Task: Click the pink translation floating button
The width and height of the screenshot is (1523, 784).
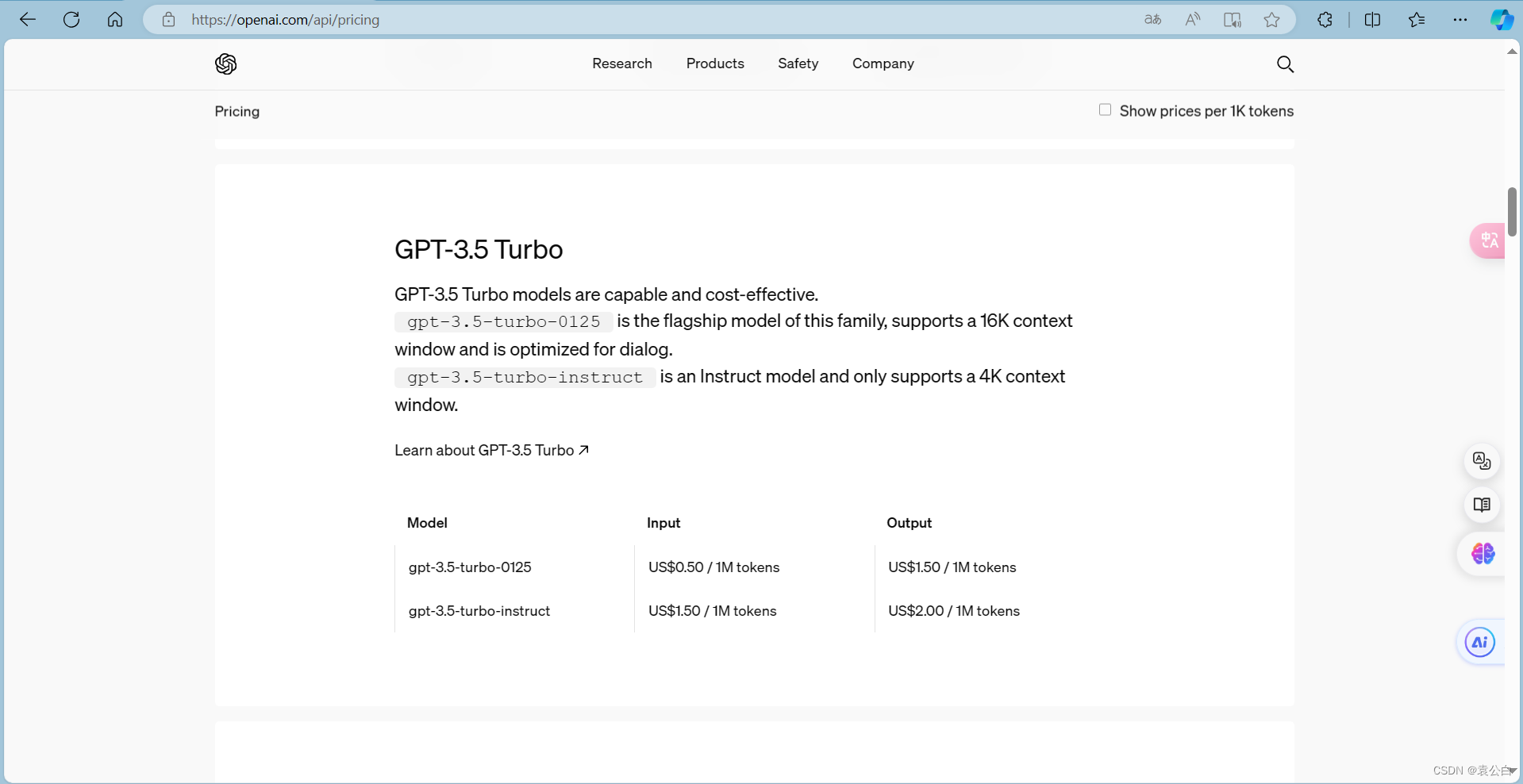Action: click(x=1487, y=240)
